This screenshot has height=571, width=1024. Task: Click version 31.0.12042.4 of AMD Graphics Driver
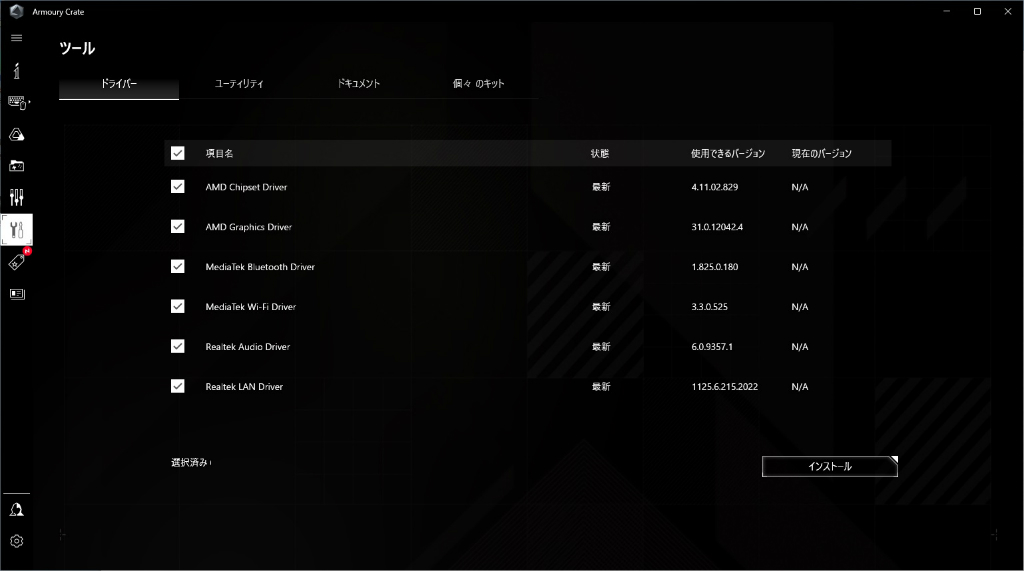(x=717, y=227)
